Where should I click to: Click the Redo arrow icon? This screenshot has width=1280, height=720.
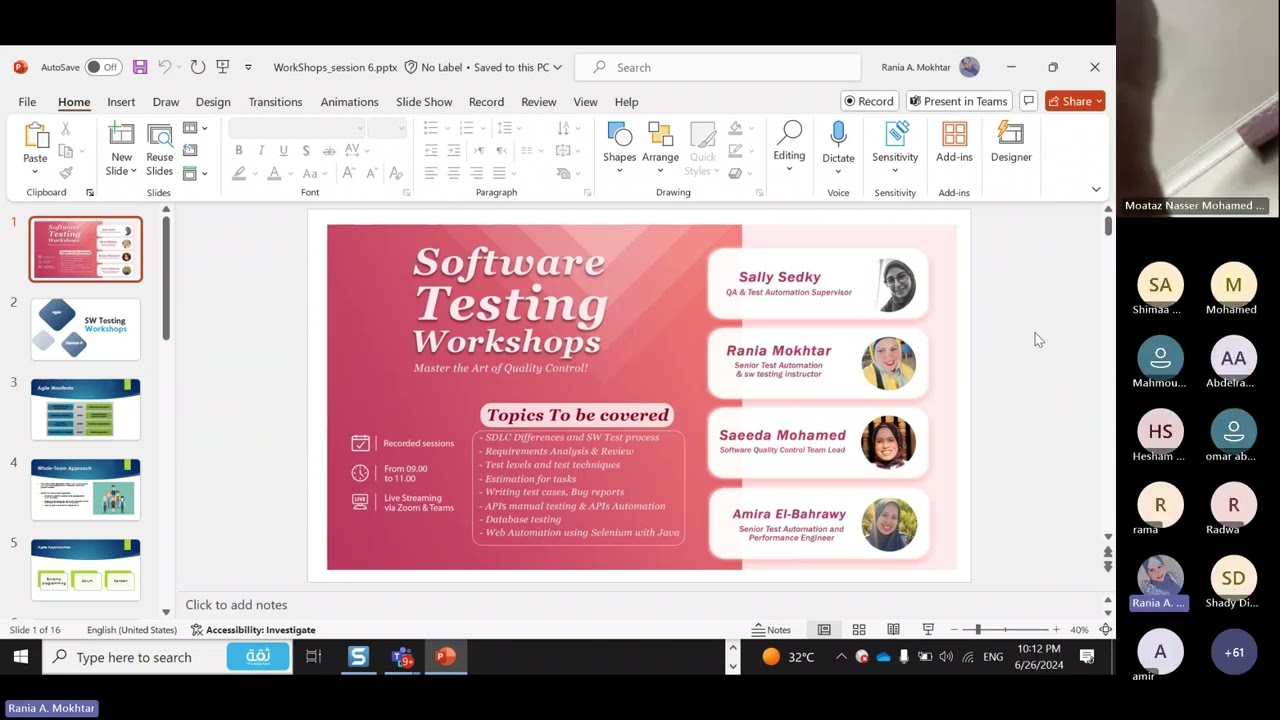(198, 67)
